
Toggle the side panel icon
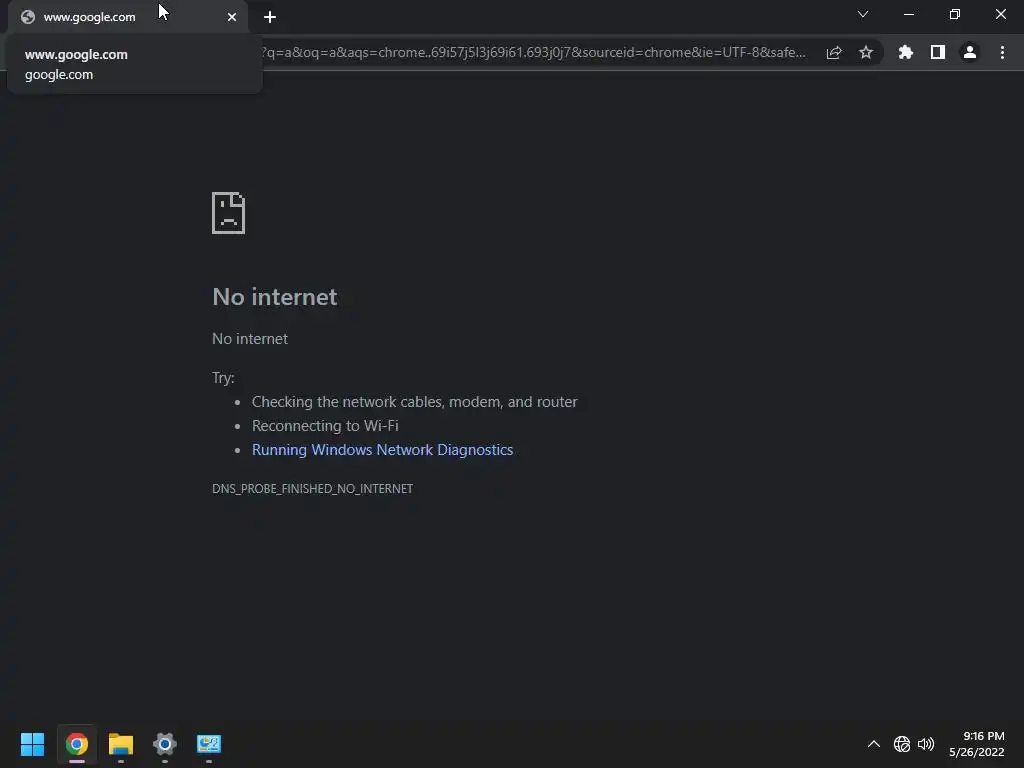pyautogui.click(x=938, y=52)
